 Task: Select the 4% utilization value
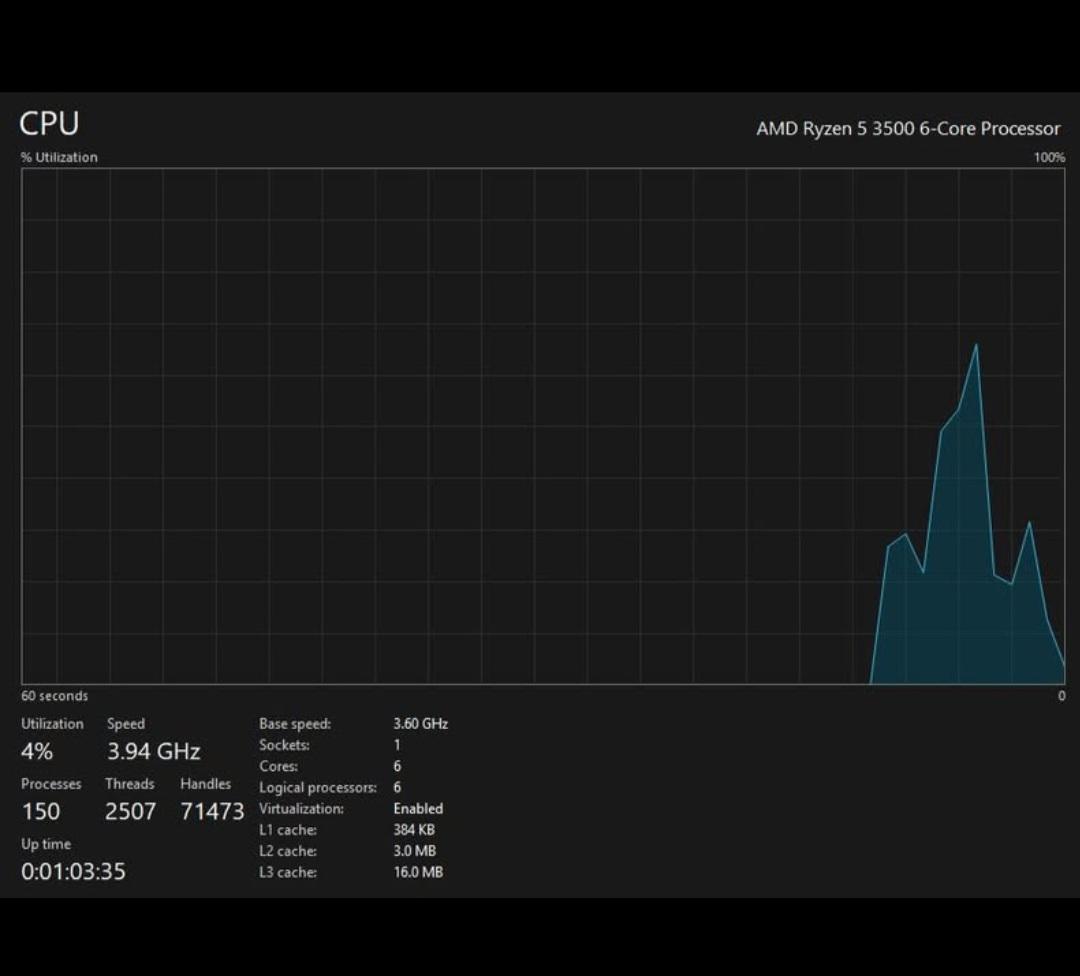[x=37, y=751]
